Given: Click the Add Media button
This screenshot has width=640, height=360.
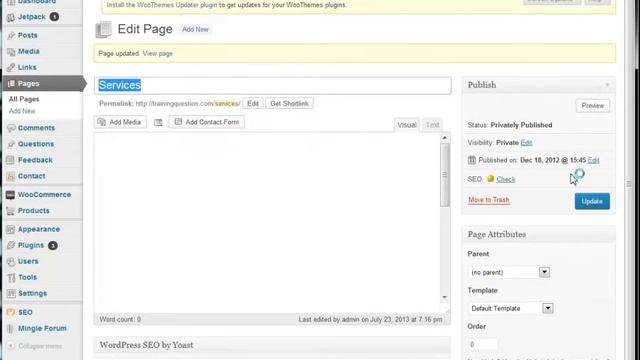Looking at the screenshot, I should tap(120, 122).
